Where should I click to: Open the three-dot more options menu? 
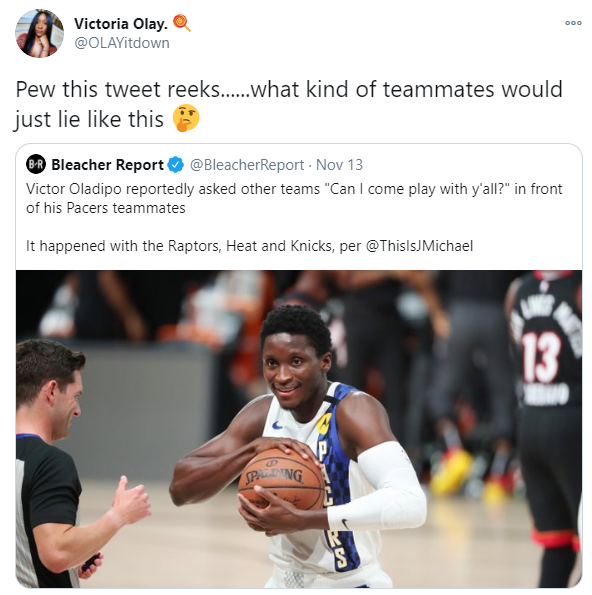point(573,23)
